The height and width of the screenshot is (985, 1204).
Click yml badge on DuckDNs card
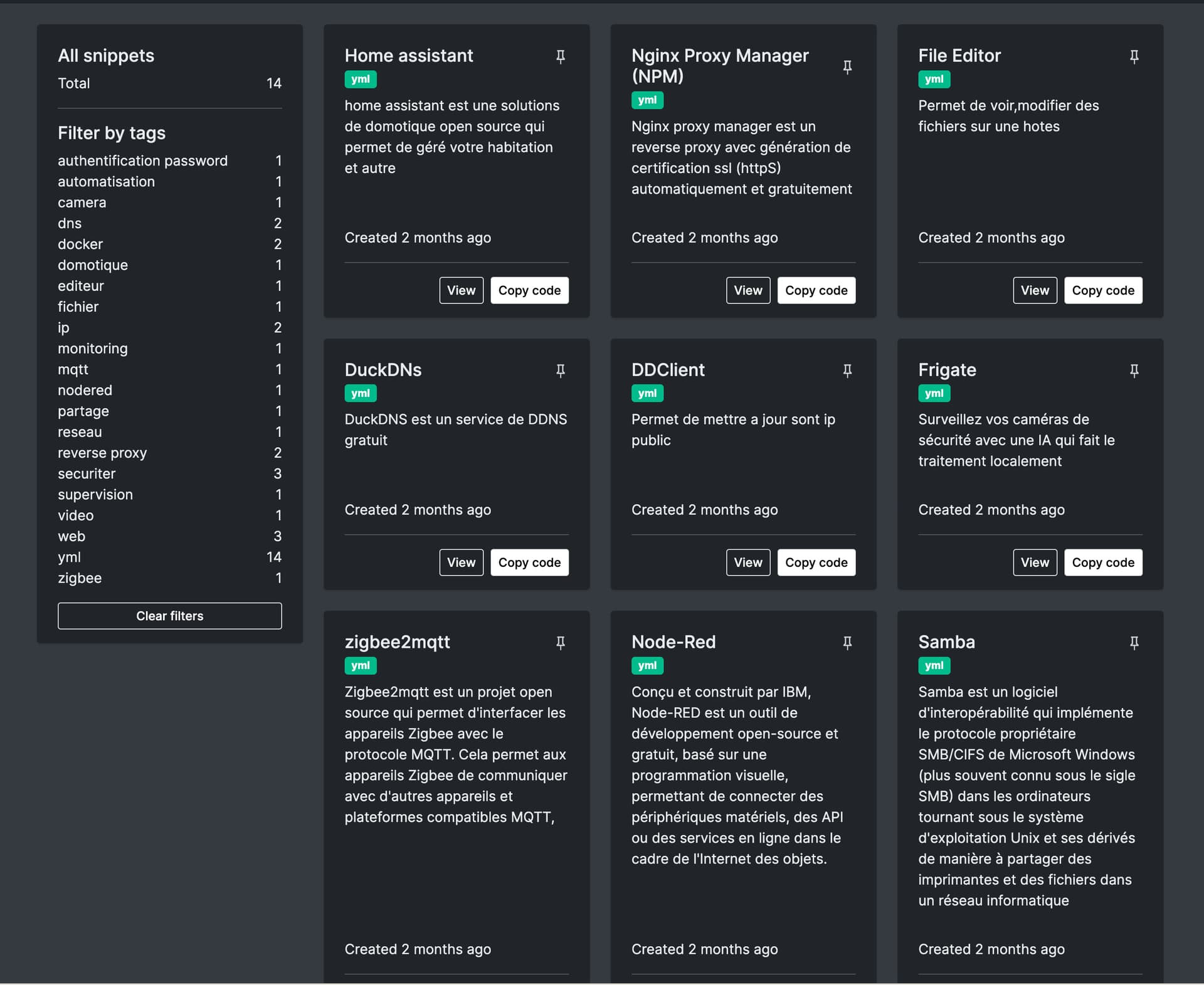[361, 393]
